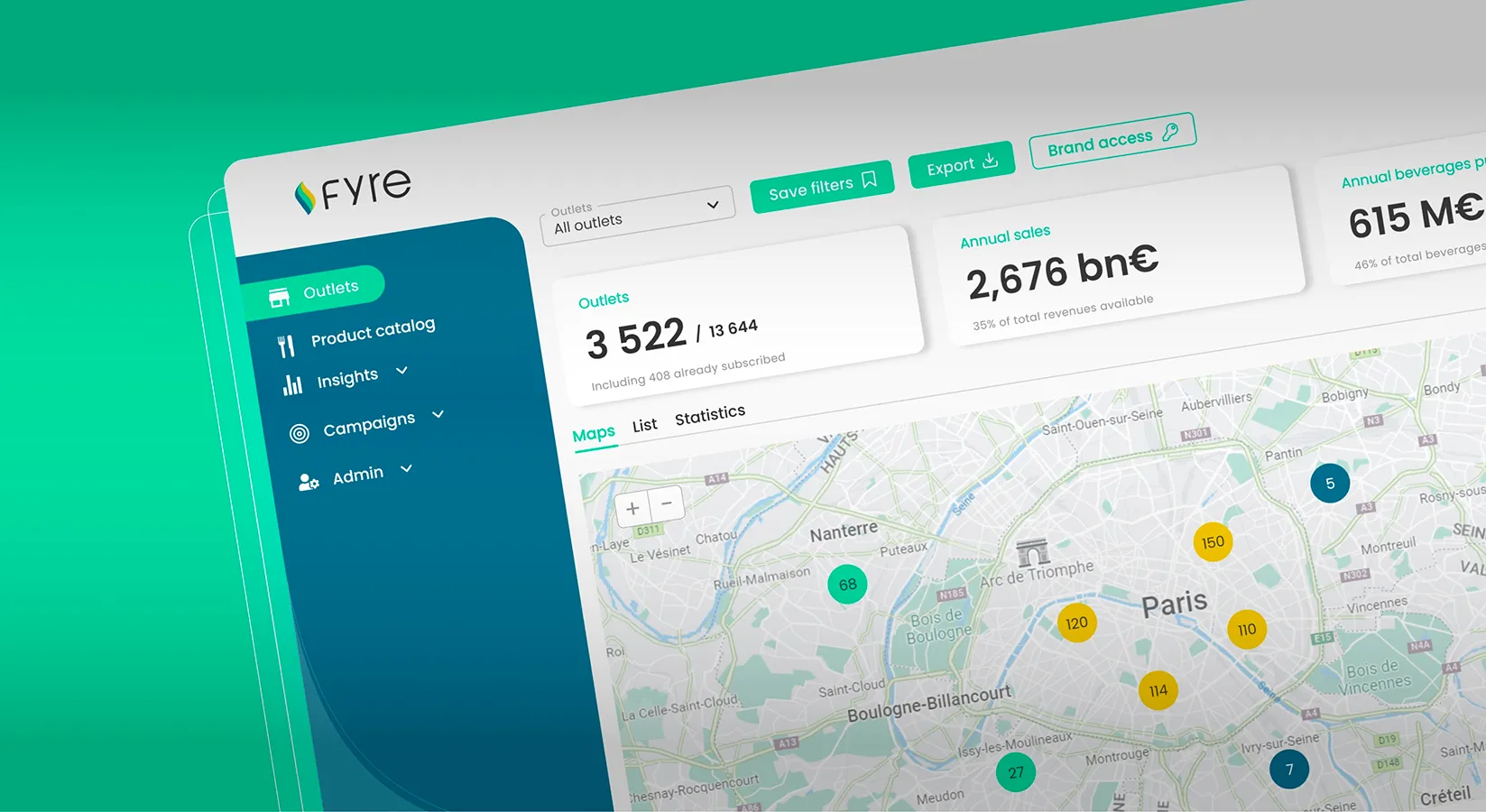This screenshot has width=1486, height=812.
Task: Switch to the Statistics tab
Action: 710,414
